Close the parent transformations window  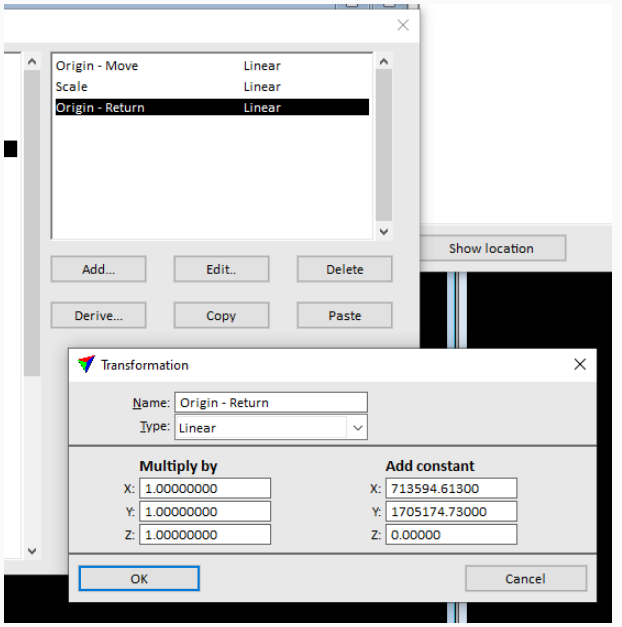click(x=402, y=26)
